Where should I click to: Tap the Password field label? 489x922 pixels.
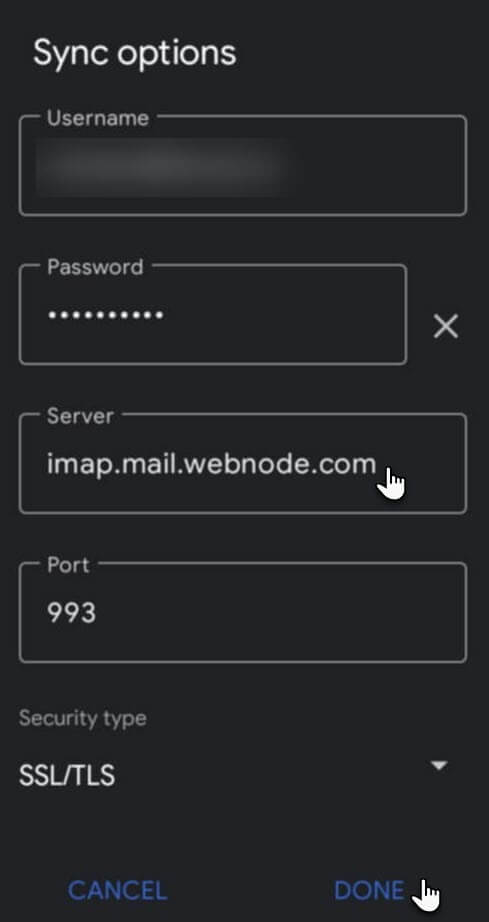95,267
